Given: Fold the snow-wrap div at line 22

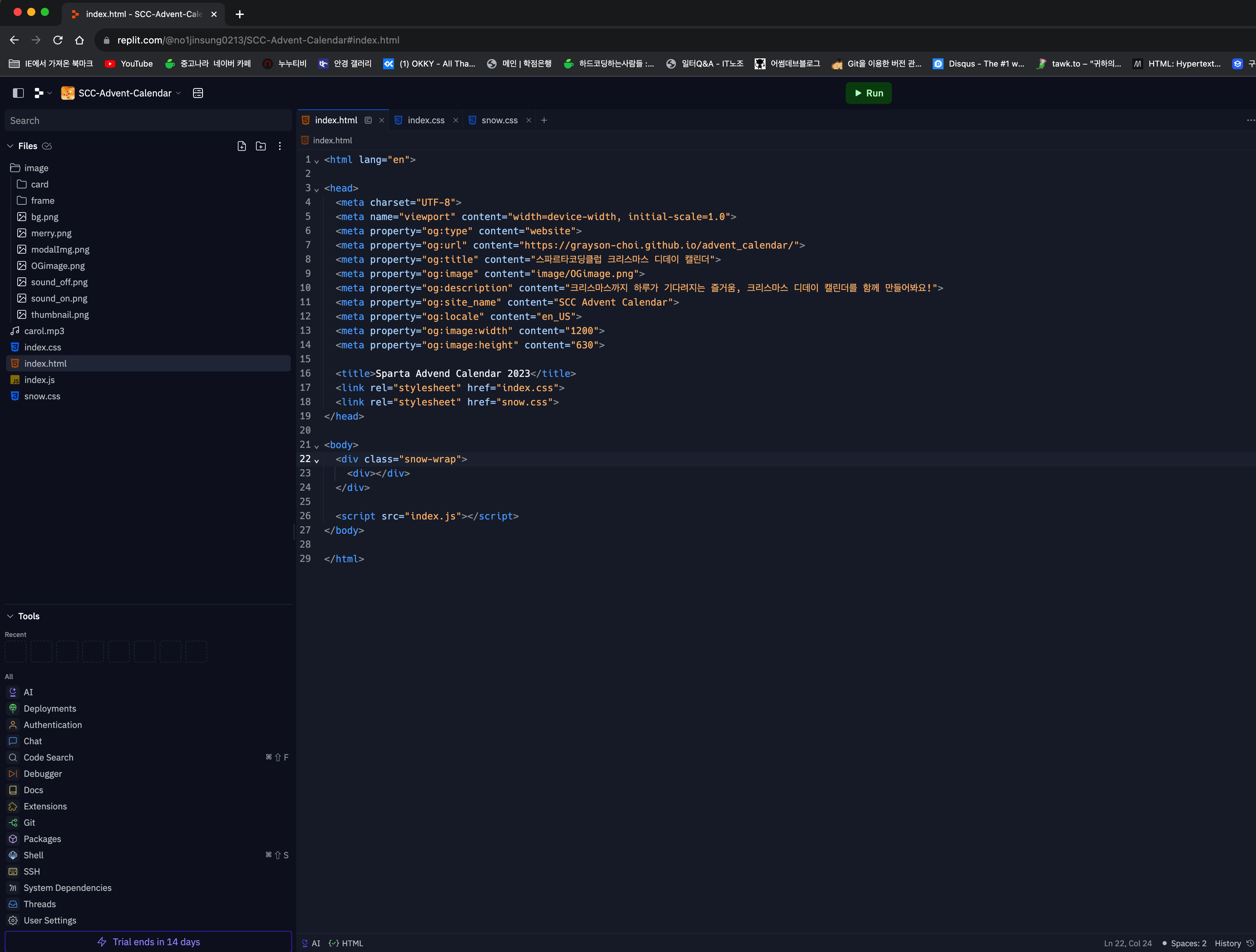Looking at the screenshot, I should coord(317,460).
